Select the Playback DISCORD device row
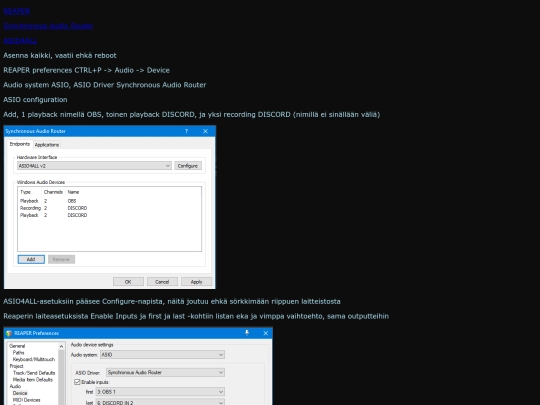 click(x=109, y=215)
